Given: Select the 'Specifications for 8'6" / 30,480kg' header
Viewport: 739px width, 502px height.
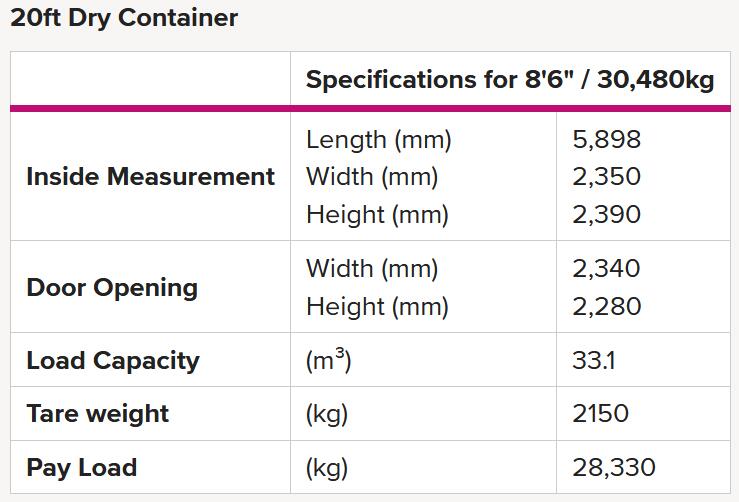Looking at the screenshot, I should tap(510, 79).
